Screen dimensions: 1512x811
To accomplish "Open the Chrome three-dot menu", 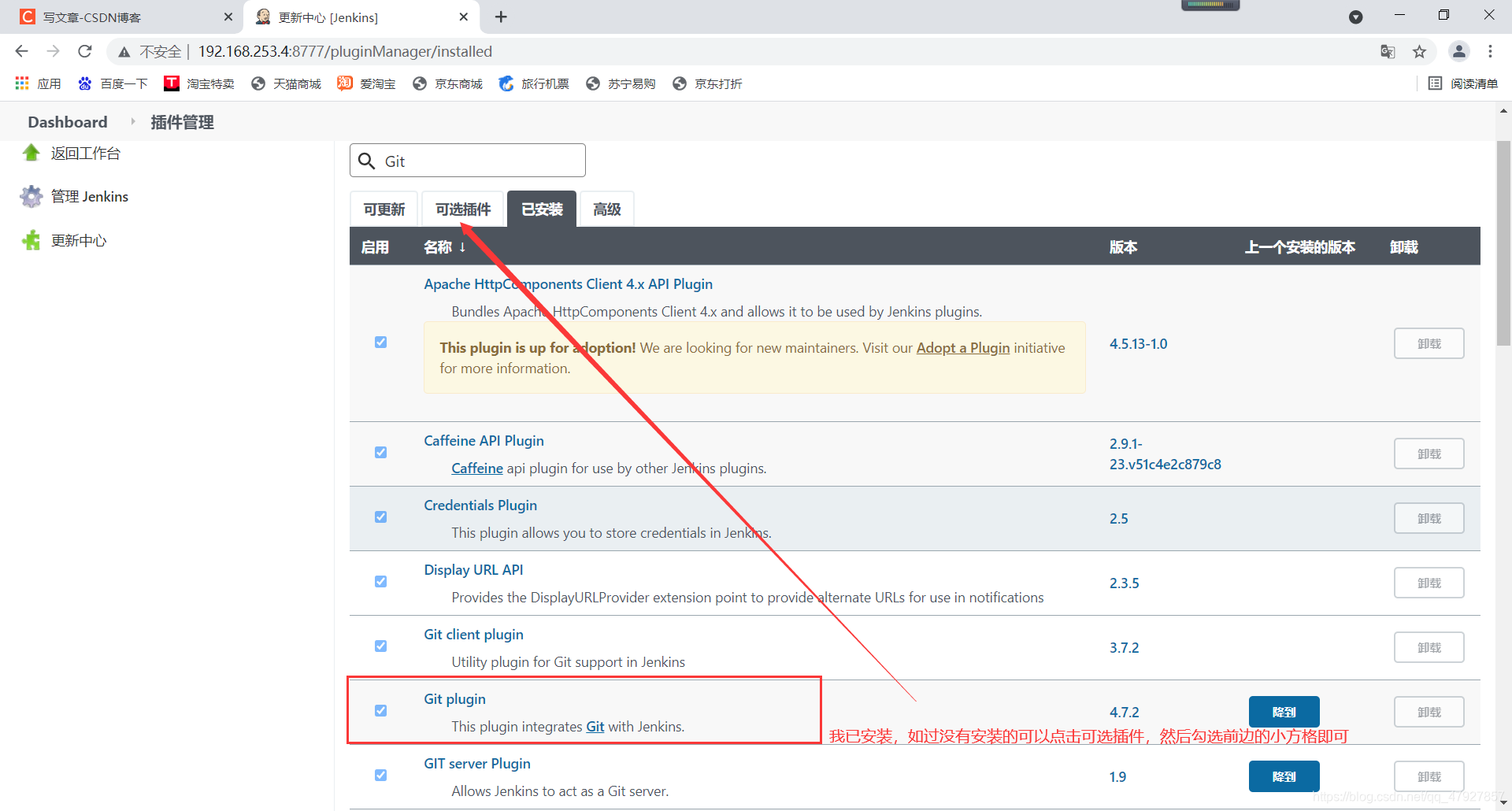I will tap(1490, 51).
